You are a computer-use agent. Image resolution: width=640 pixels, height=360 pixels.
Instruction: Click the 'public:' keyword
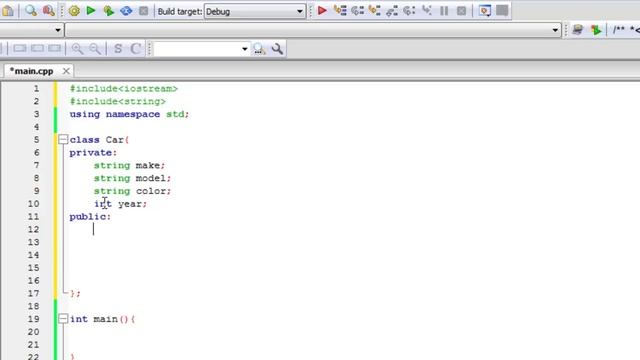coord(90,217)
